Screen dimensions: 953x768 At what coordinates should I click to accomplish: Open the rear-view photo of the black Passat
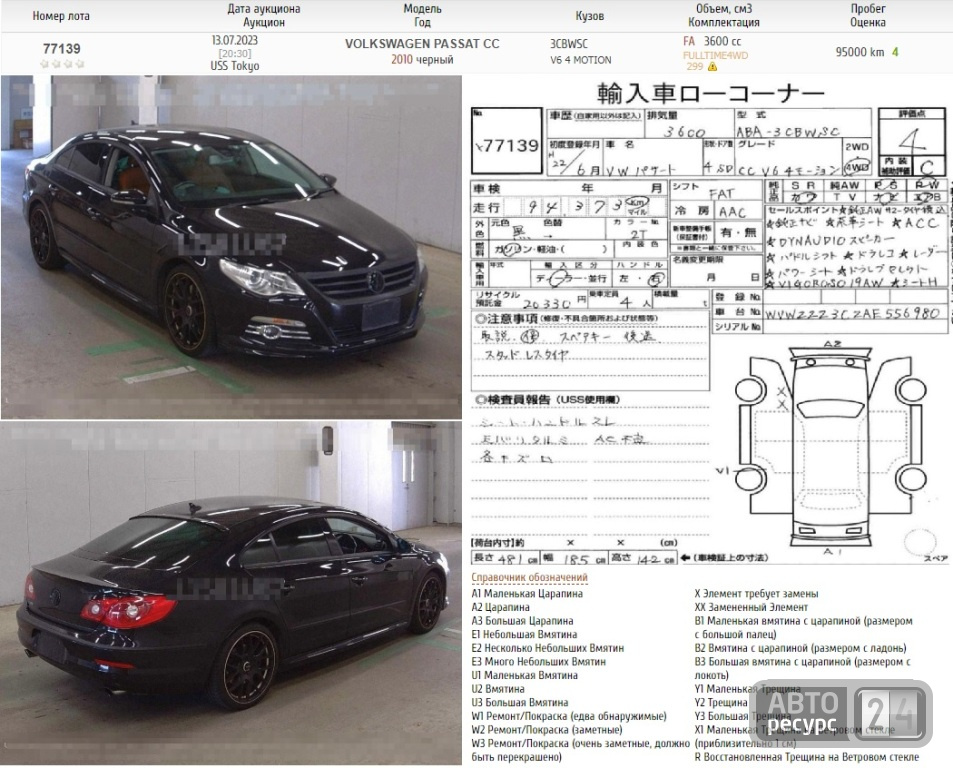[232, 593]
